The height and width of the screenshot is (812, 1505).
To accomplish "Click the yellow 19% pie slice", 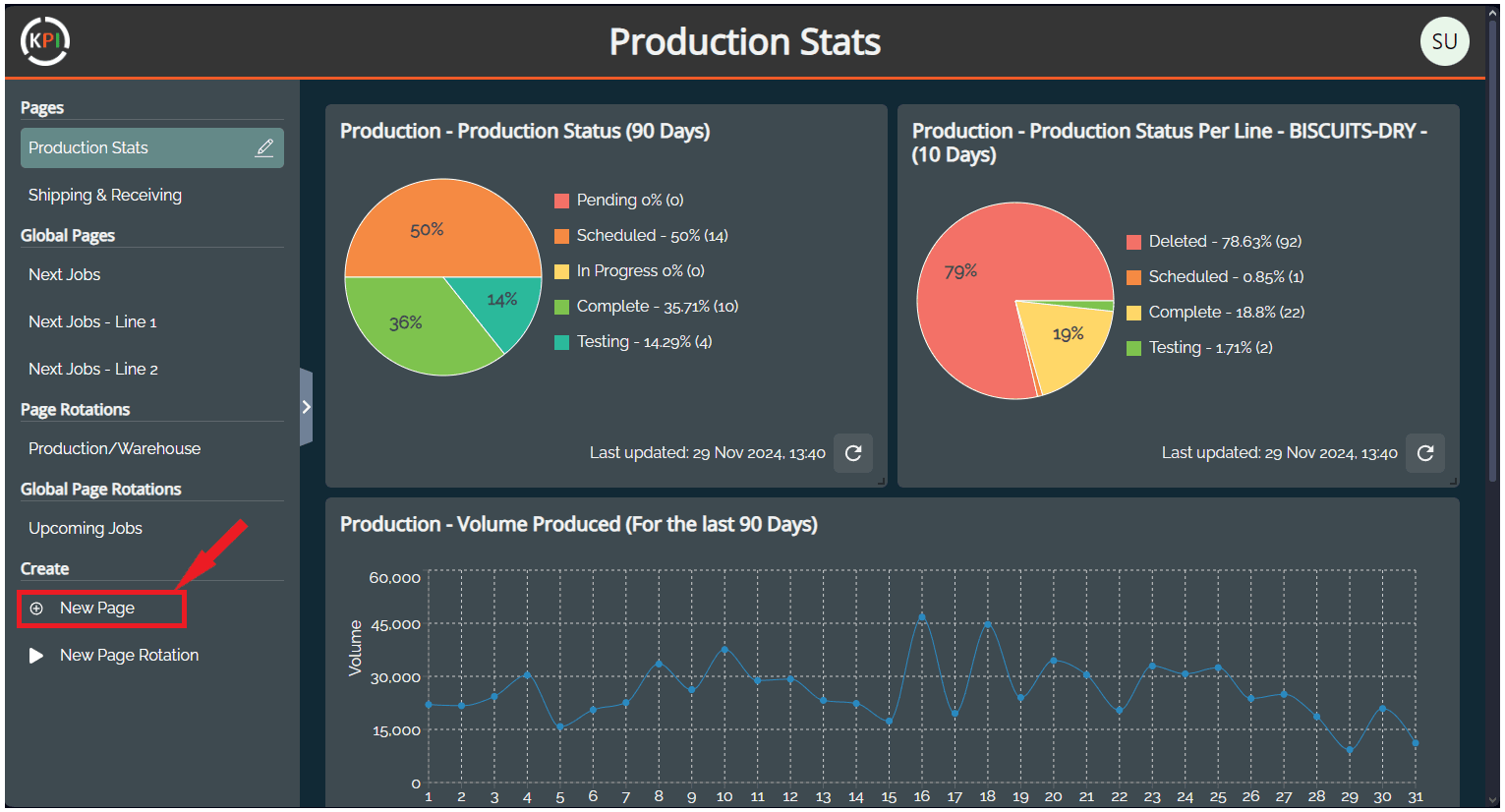I will tap(1067, 339).
